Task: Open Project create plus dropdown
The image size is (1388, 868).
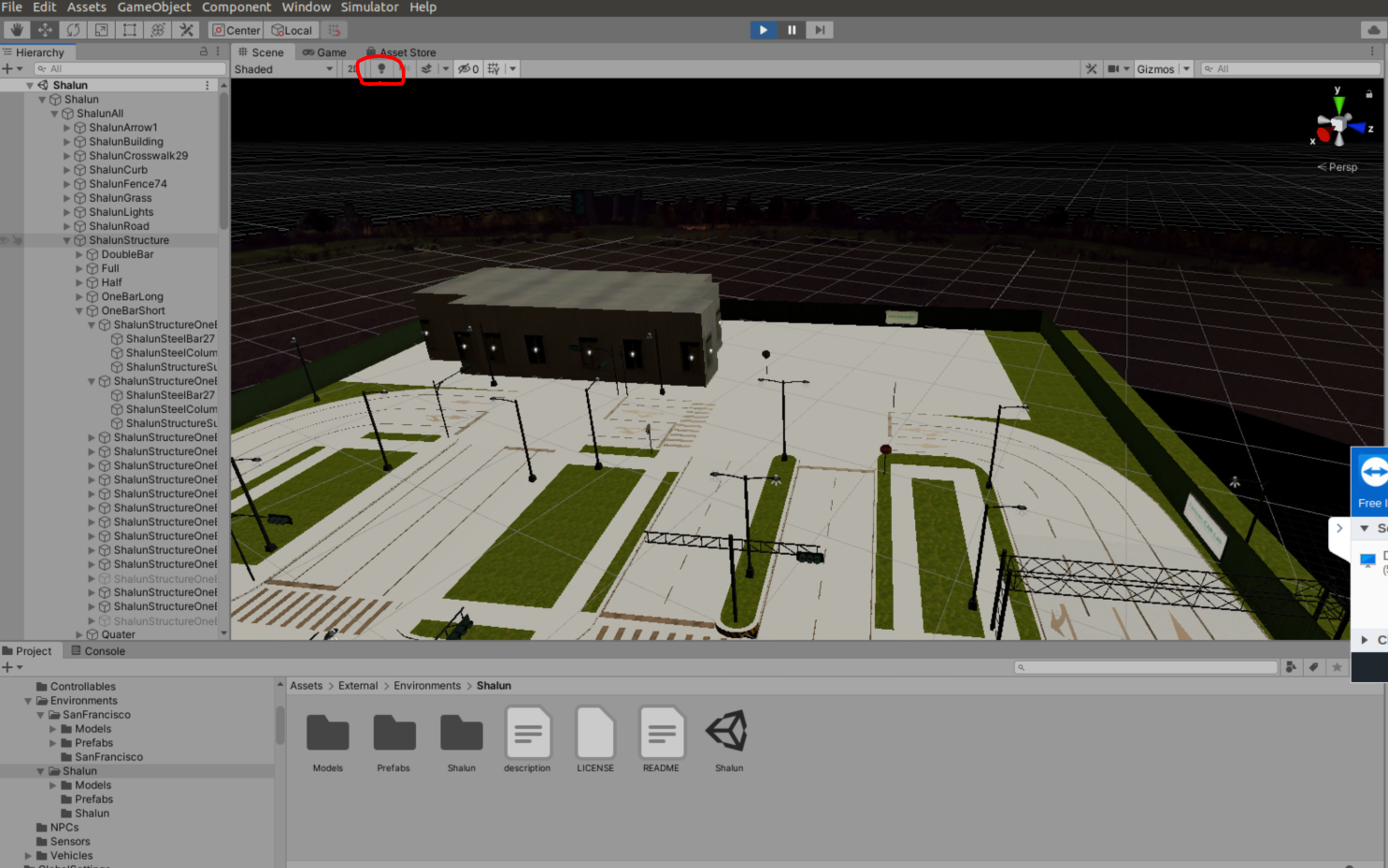Action: pyautogui.click(x=12, y=667)
